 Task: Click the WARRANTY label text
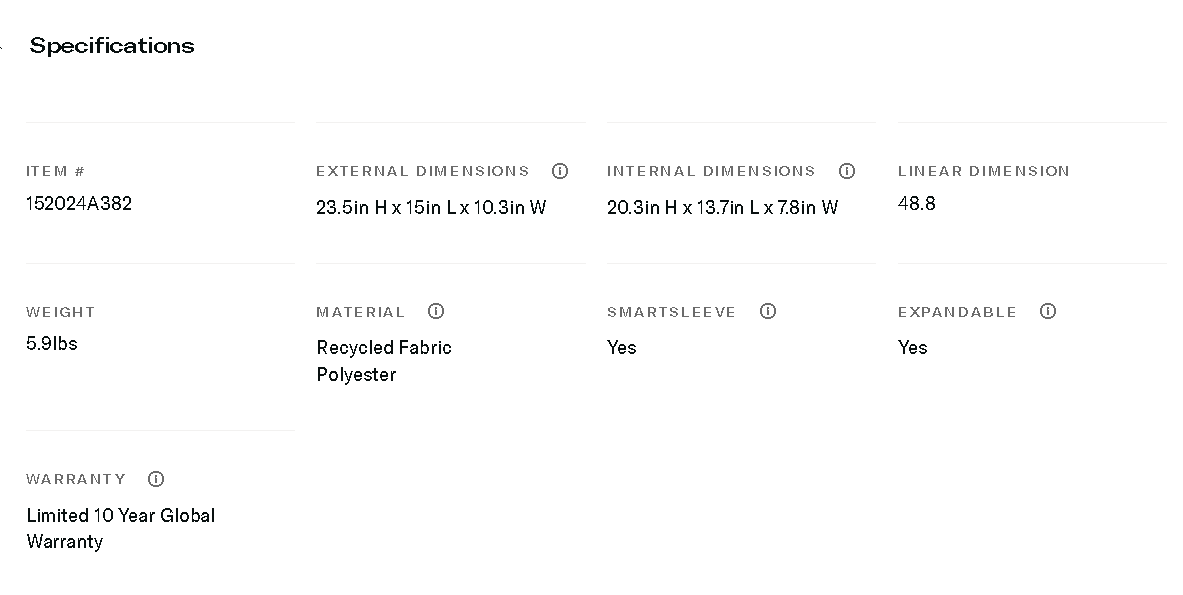point(76,479)
